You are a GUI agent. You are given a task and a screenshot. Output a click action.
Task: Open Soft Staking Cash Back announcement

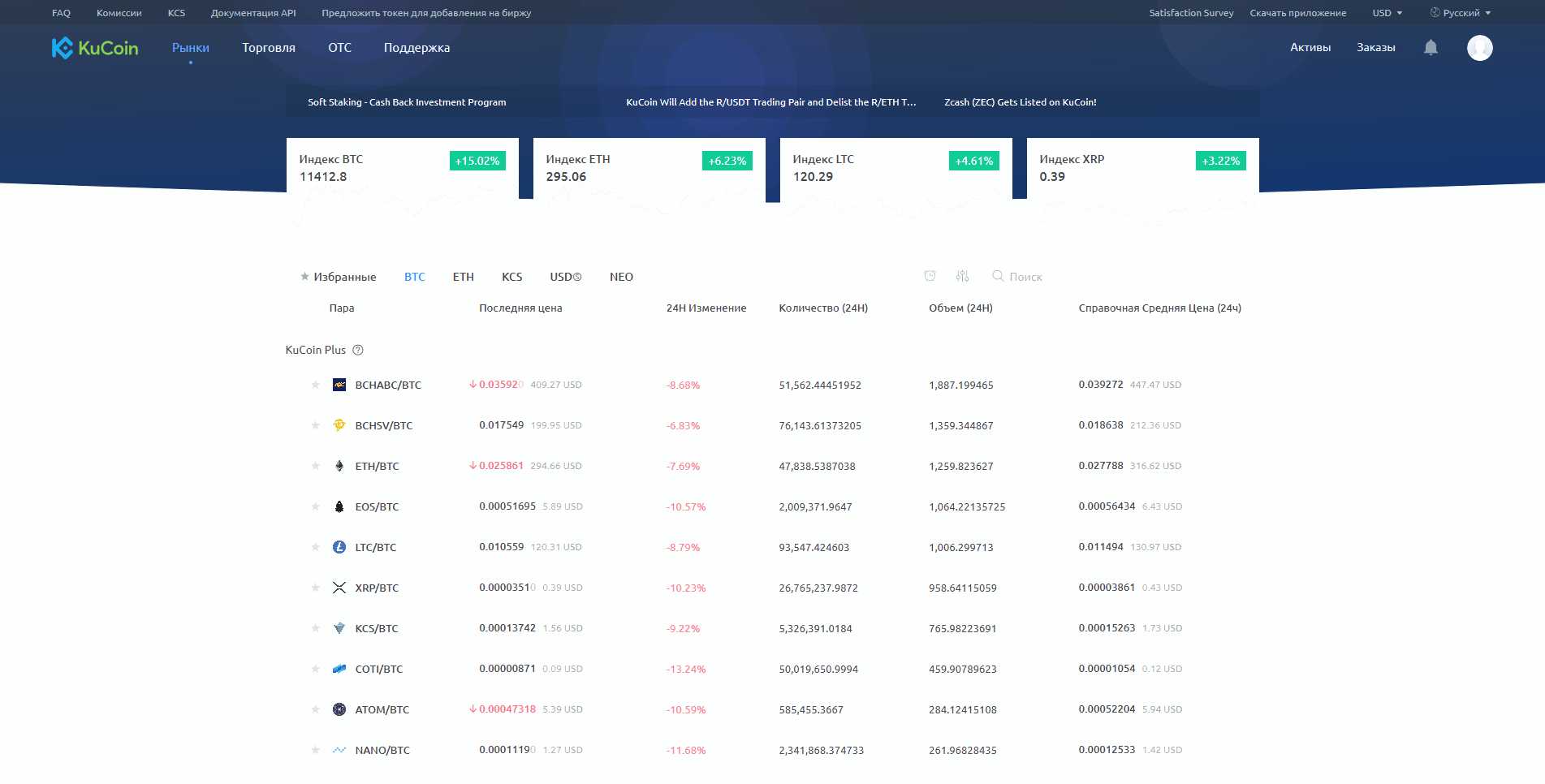[407, 102]
